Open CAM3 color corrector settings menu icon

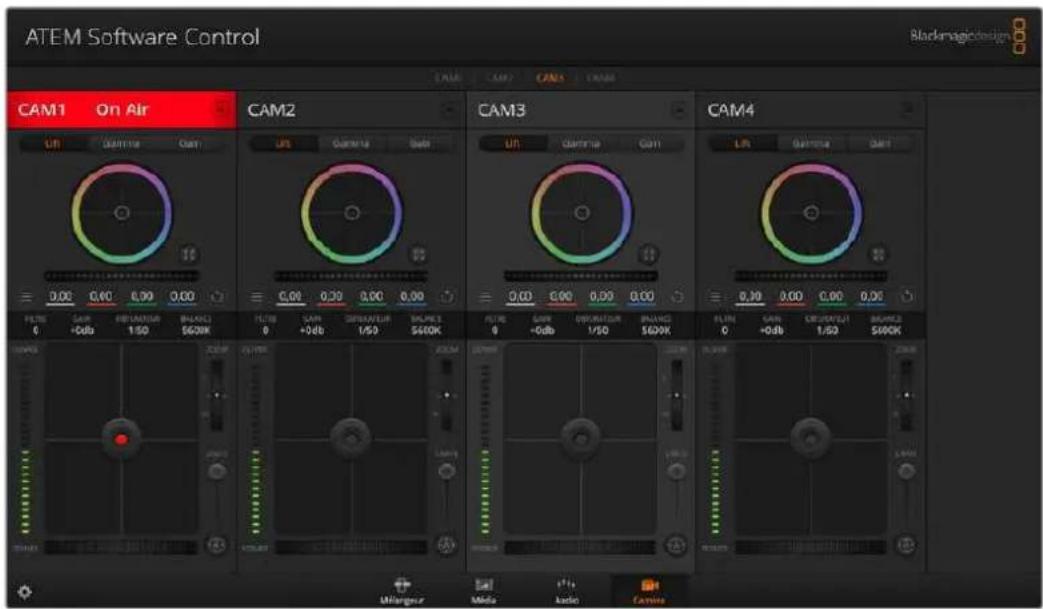tap(486, 297)
